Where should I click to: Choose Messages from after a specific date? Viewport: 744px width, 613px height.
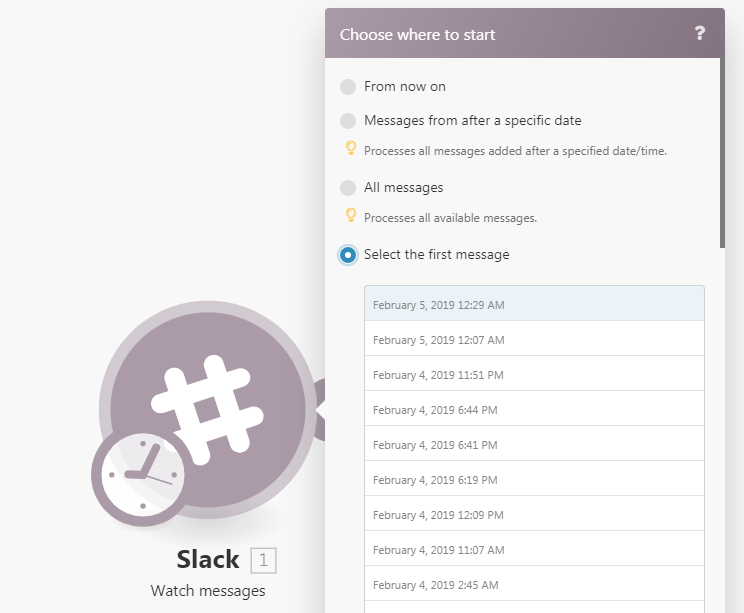(x=348, y=121)
